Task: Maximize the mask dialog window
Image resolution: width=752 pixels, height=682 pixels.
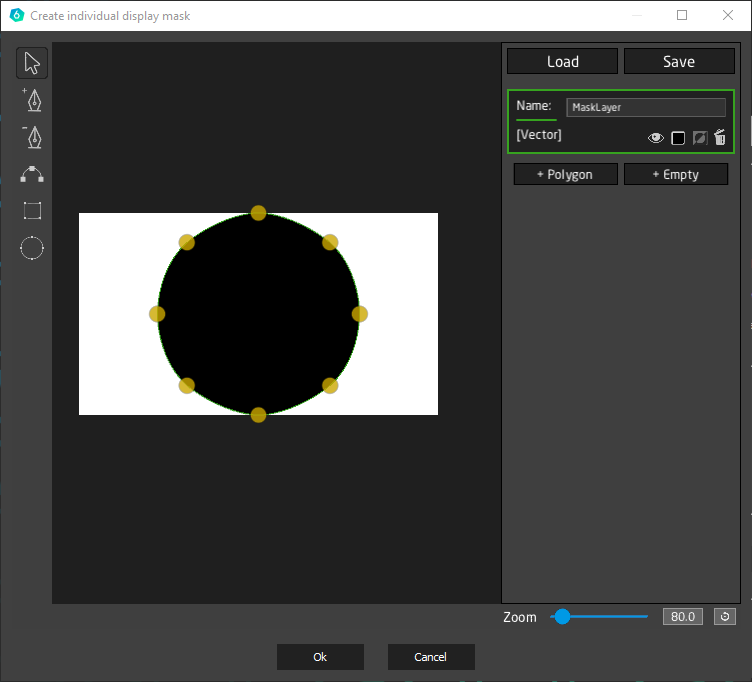Action: point(682,15)
